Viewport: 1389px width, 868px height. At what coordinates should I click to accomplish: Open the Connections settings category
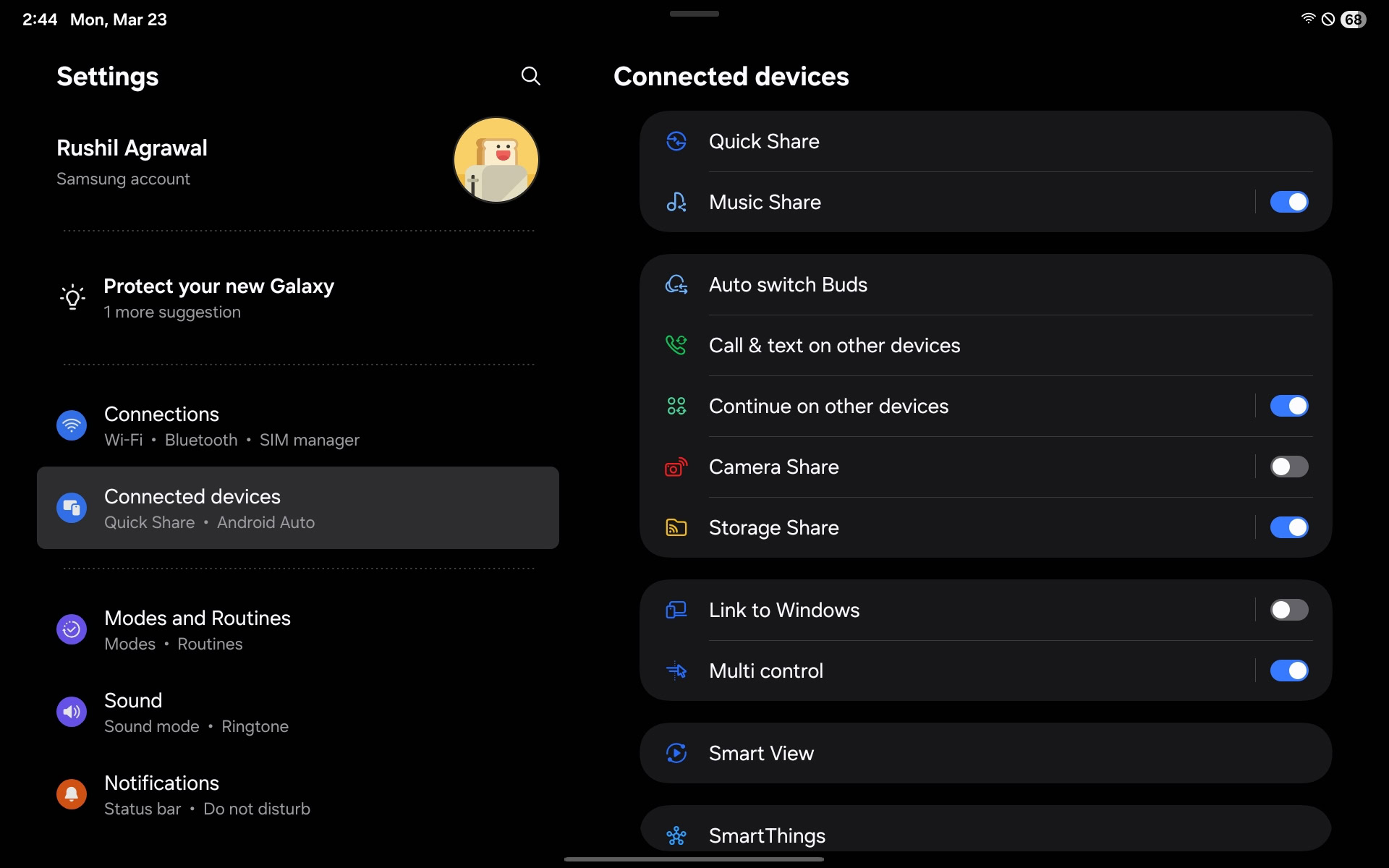(x=298, y=426)
